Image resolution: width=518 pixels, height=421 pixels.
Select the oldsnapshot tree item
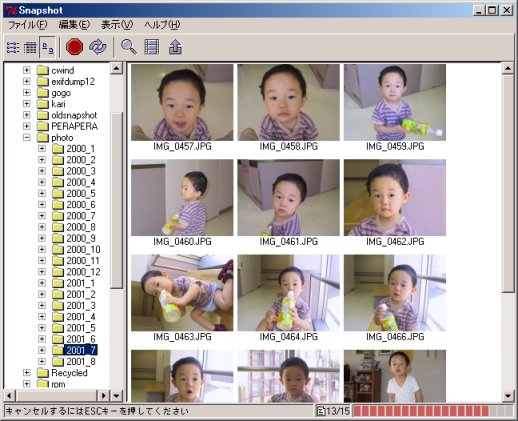(x=74, y=115)
